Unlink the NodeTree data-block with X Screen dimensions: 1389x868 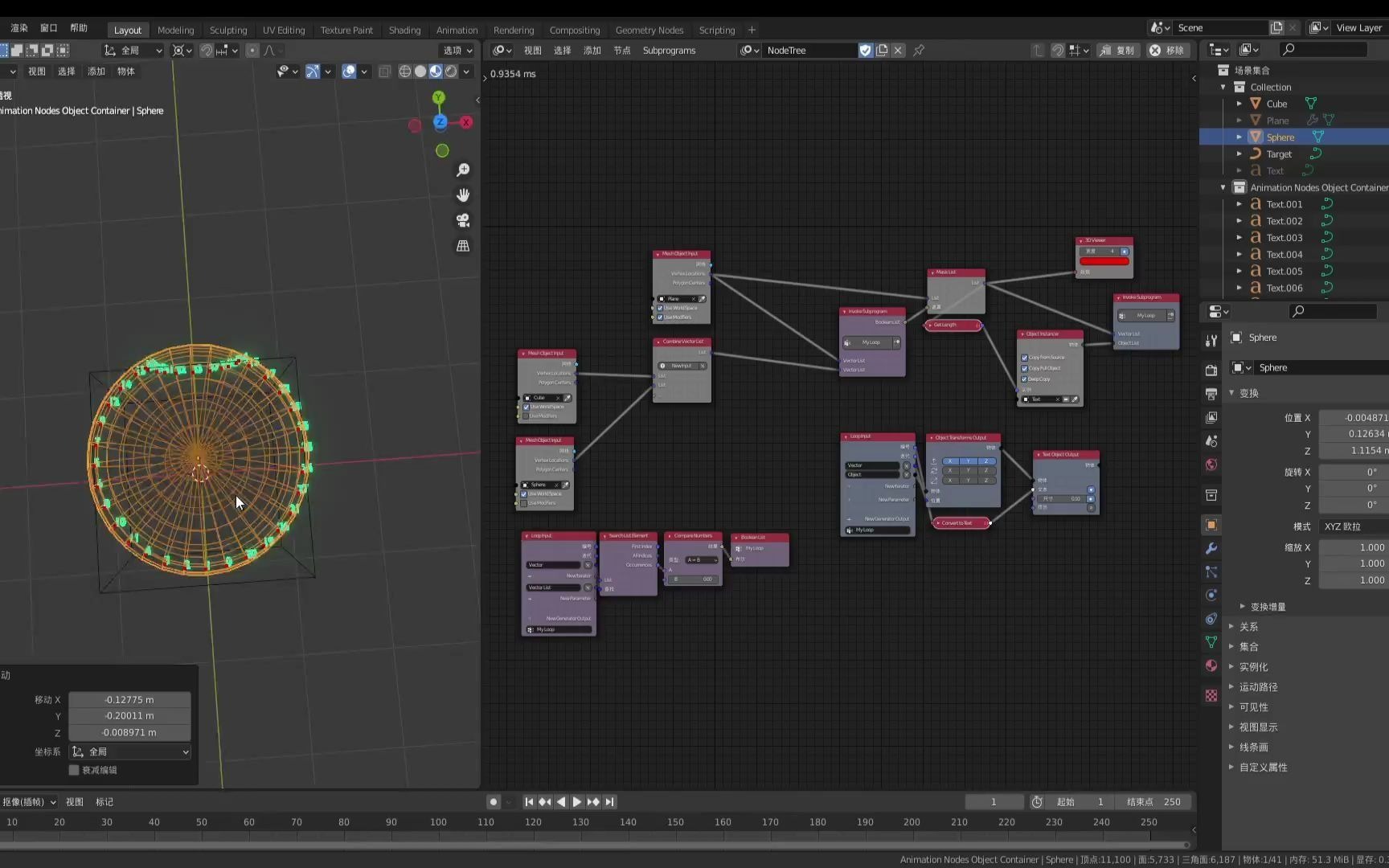[898, 51]
